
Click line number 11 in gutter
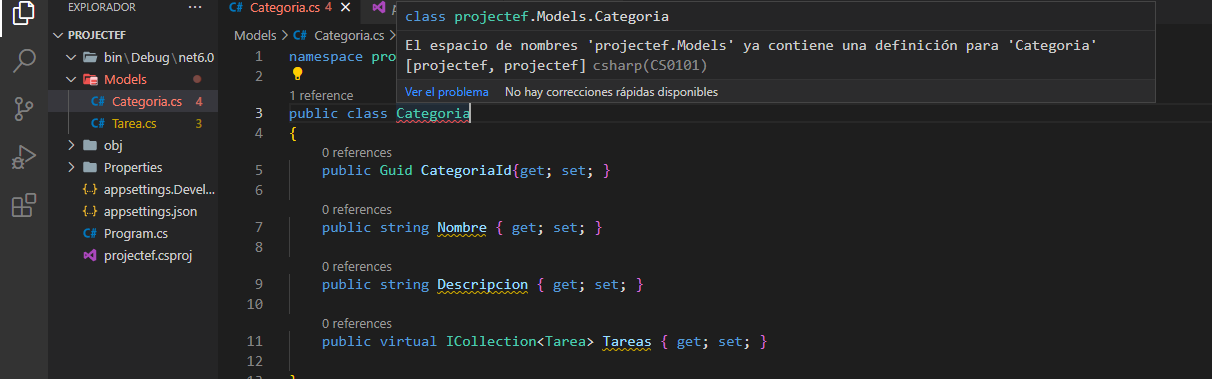pos(255,342)
